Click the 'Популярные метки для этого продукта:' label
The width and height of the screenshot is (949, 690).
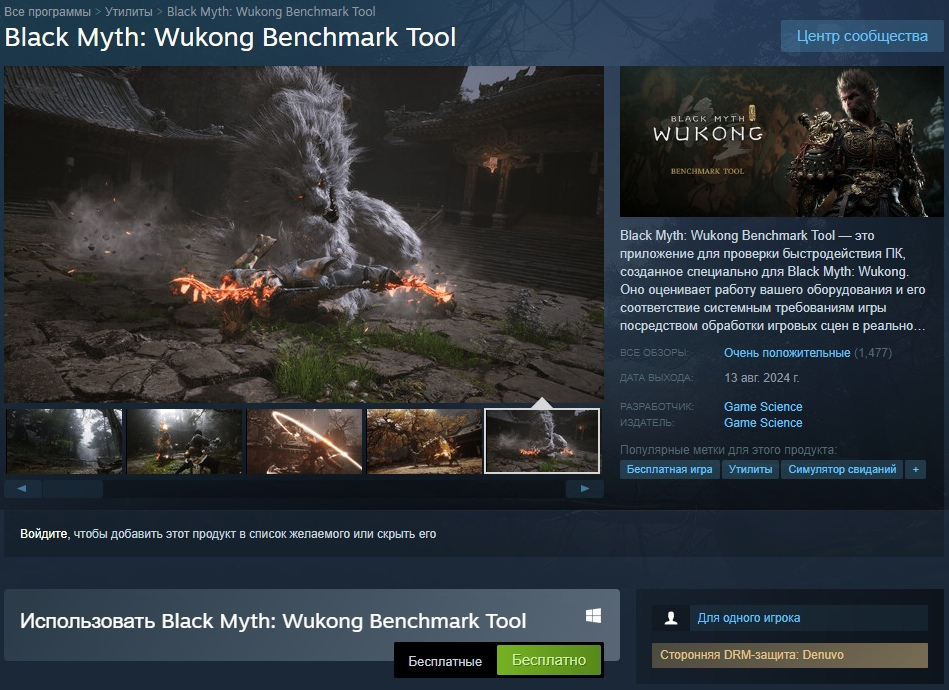tap(729, 450)
